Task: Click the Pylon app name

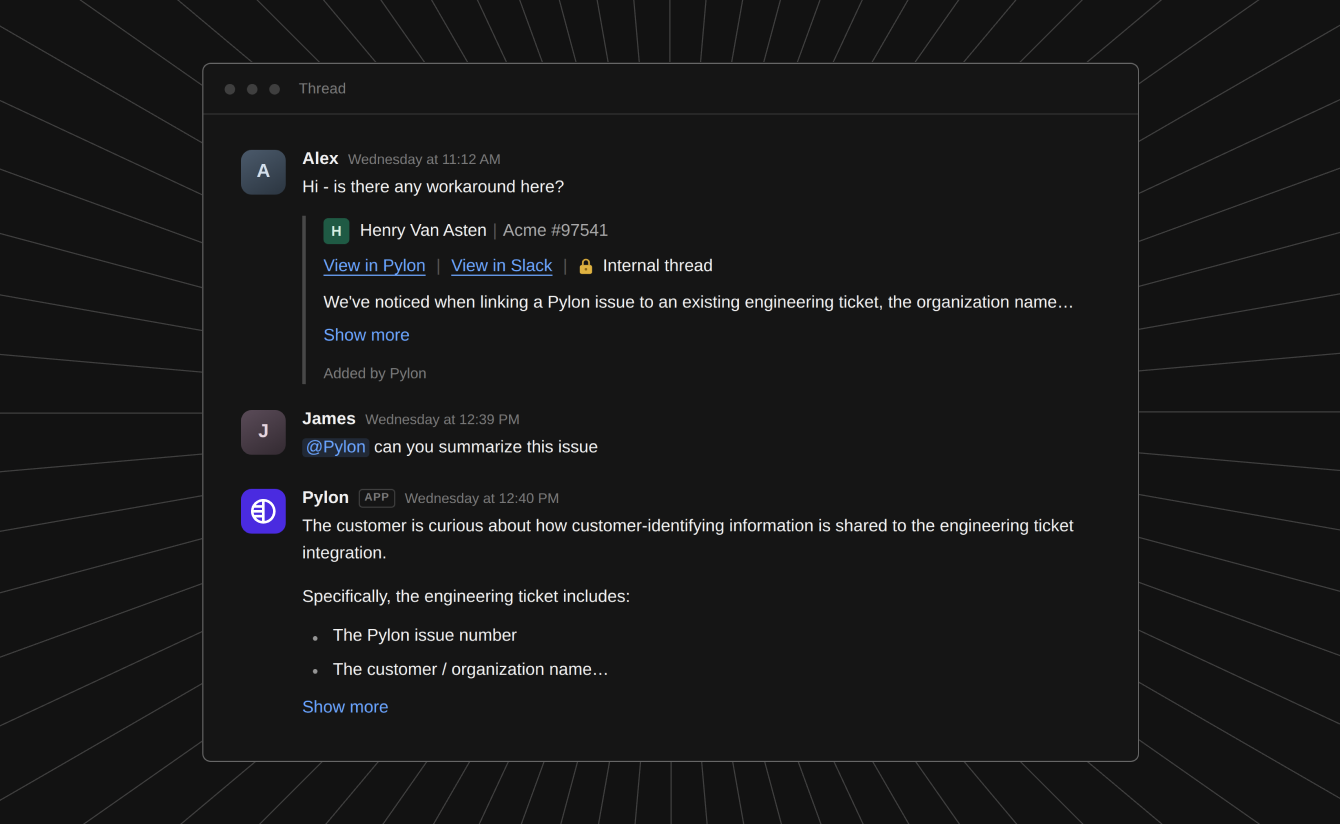Action: click(x=325, y=498)
